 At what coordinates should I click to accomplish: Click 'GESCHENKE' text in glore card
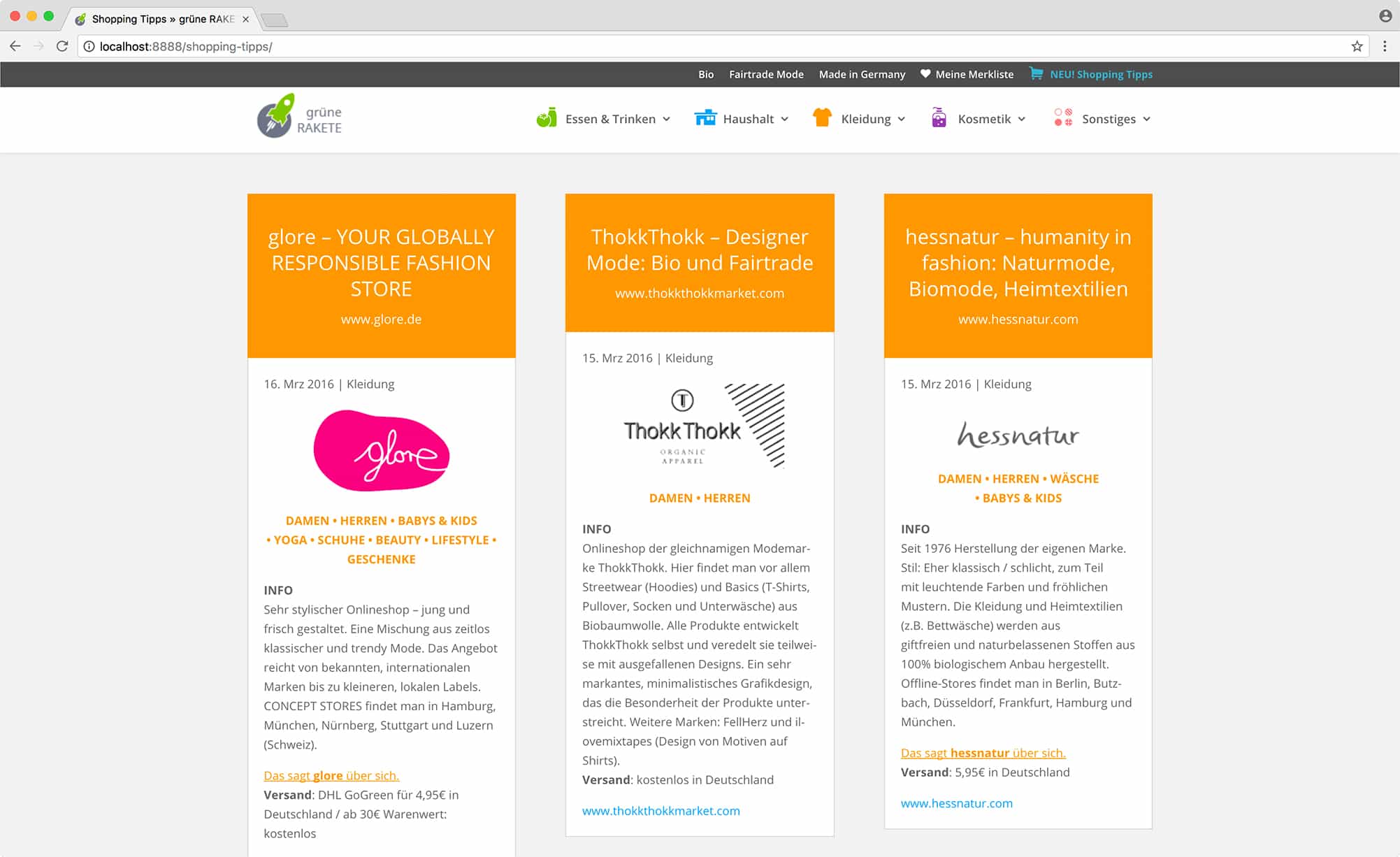coord(382,559)
